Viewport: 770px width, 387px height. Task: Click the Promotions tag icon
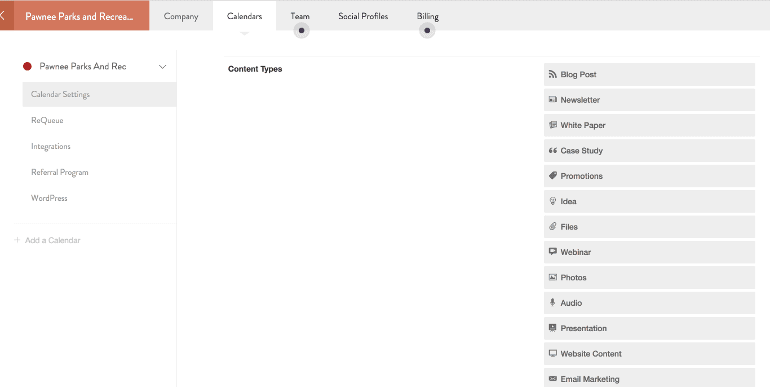coord(552,176)
